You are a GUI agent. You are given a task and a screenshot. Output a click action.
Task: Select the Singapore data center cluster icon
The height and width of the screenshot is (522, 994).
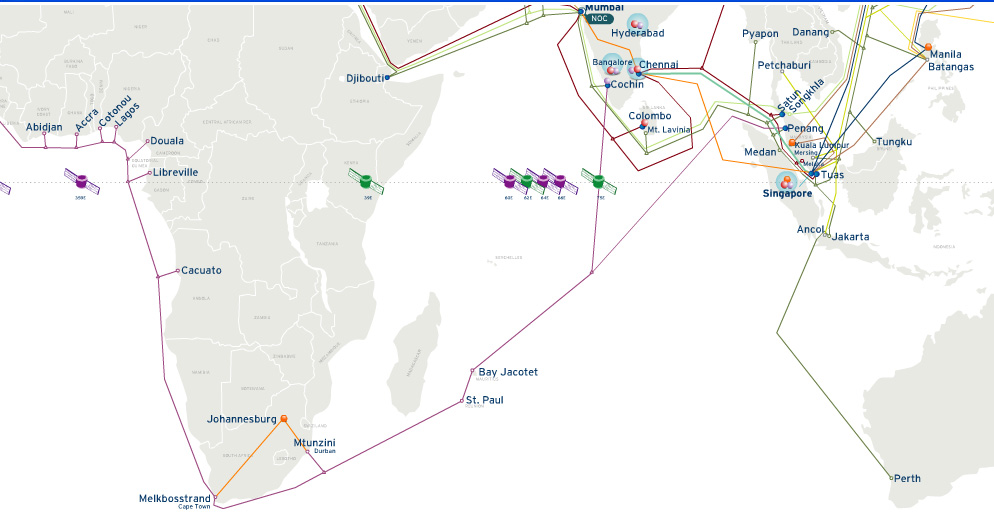787,180
